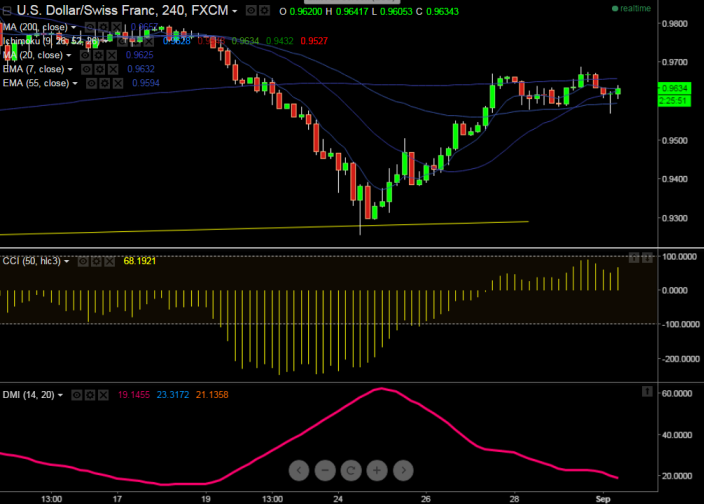Click the blue DMI value 23.3172
This screenshot has height=504, width=704.
173,395
